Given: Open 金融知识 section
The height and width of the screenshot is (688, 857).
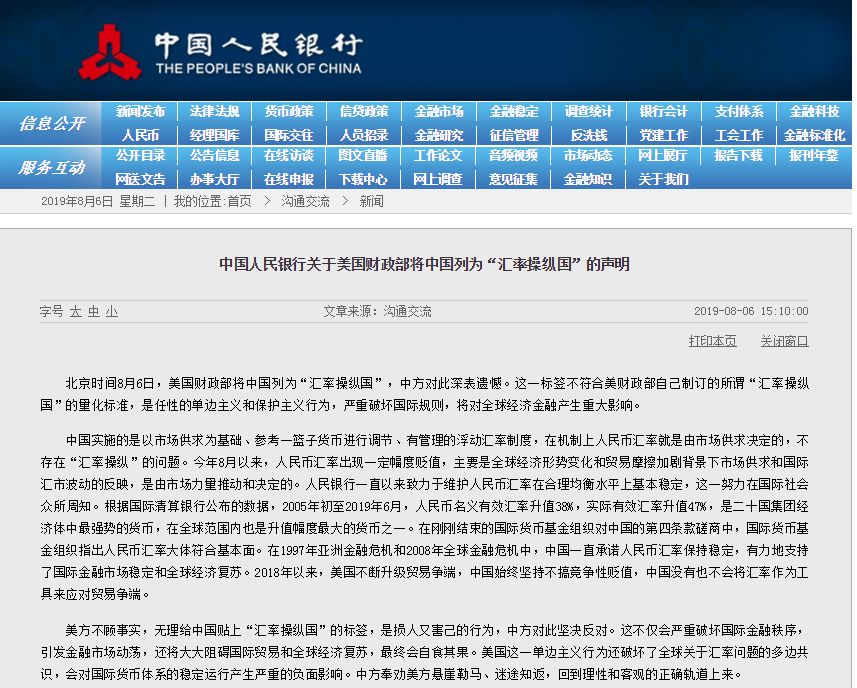Looking at the screenshot, I should 588,179.
